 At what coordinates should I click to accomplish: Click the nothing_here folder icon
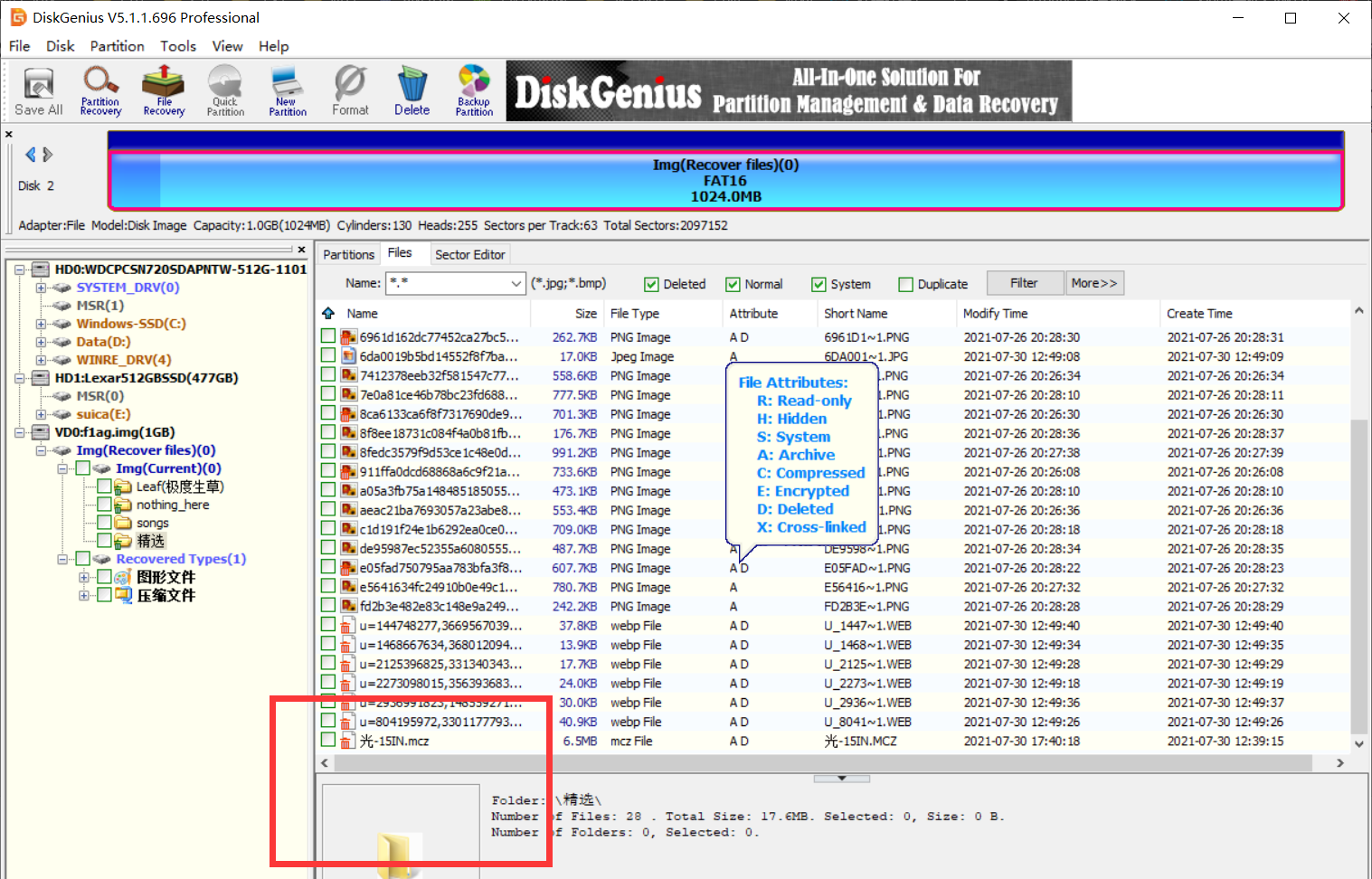tap(123, 505)
